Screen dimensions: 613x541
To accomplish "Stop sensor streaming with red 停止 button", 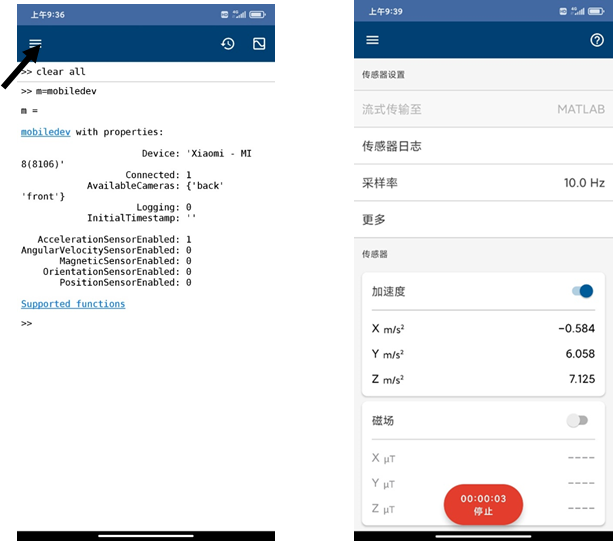I will coord(483,505).
